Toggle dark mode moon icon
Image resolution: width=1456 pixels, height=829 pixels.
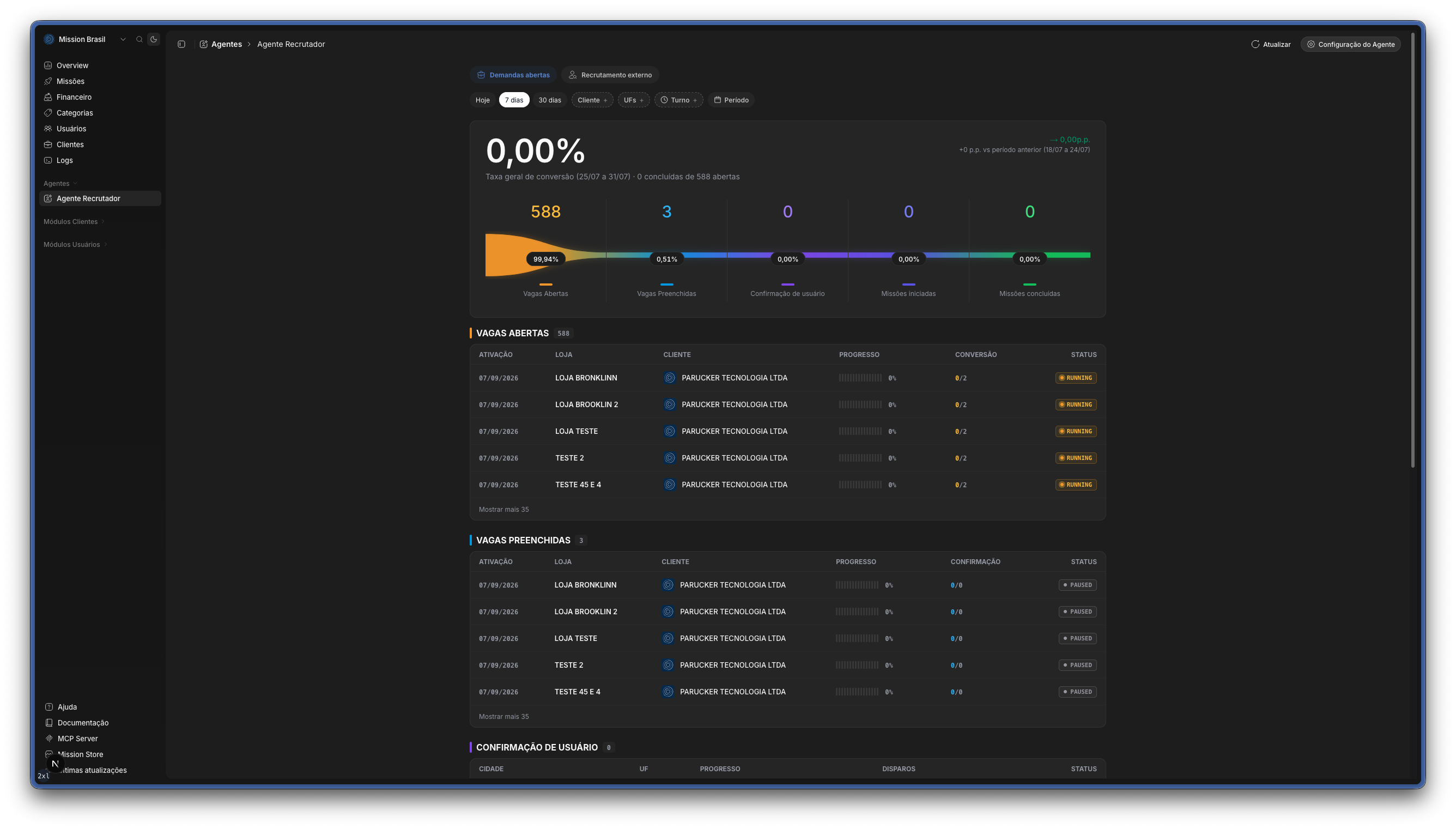(154, 39)
